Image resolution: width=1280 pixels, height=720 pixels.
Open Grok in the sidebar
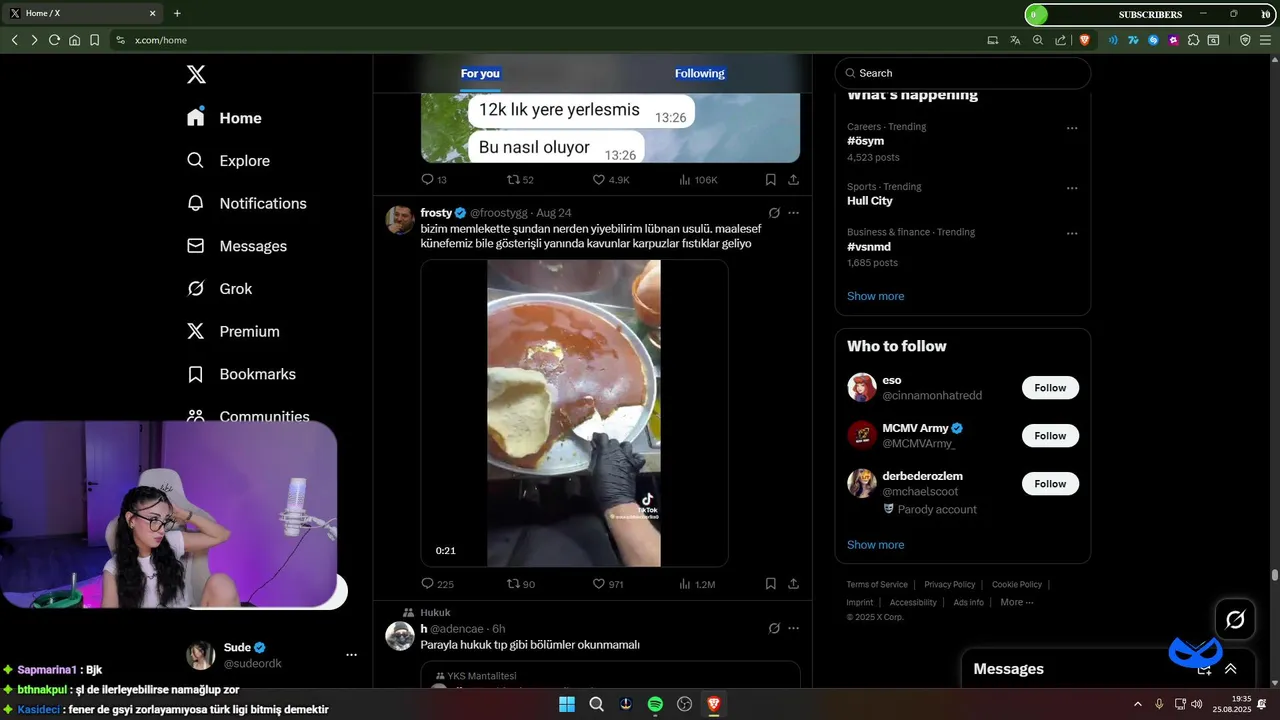220,289
